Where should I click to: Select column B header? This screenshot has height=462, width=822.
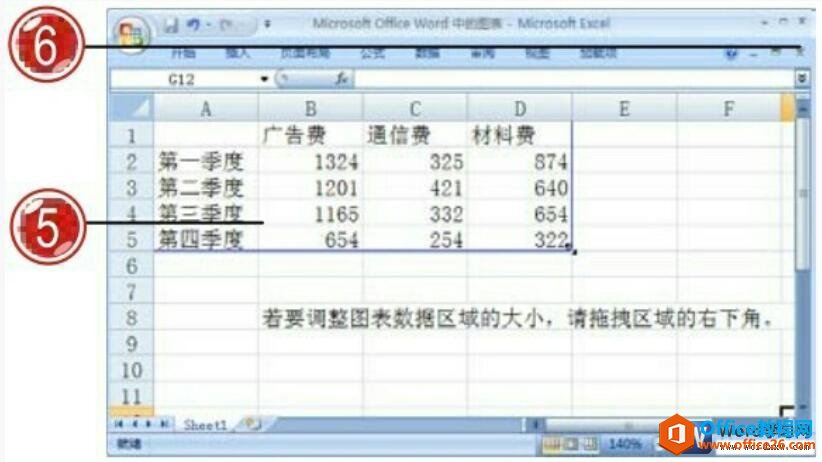pyautogui.click(x=310, y=109)
